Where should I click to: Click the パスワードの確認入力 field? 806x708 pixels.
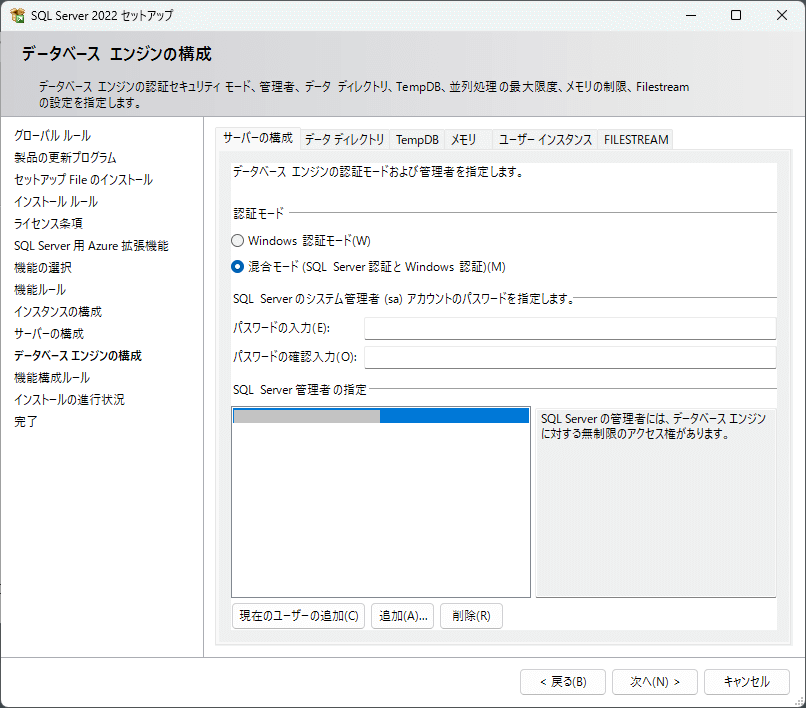[570, 357]
